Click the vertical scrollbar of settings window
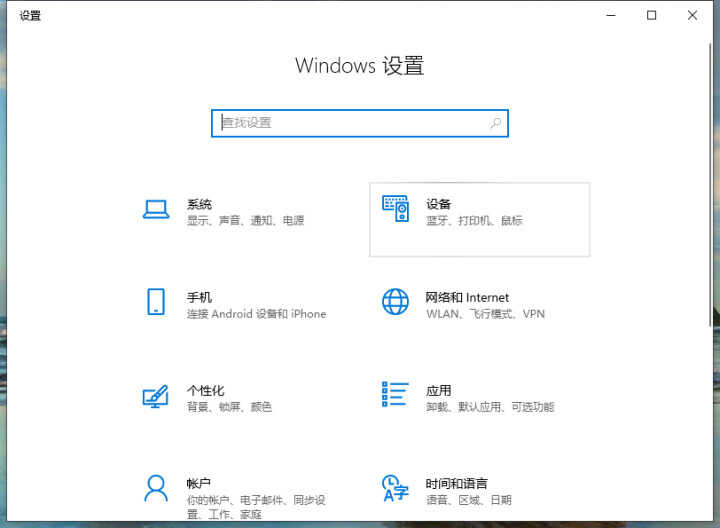 (710, 184)
